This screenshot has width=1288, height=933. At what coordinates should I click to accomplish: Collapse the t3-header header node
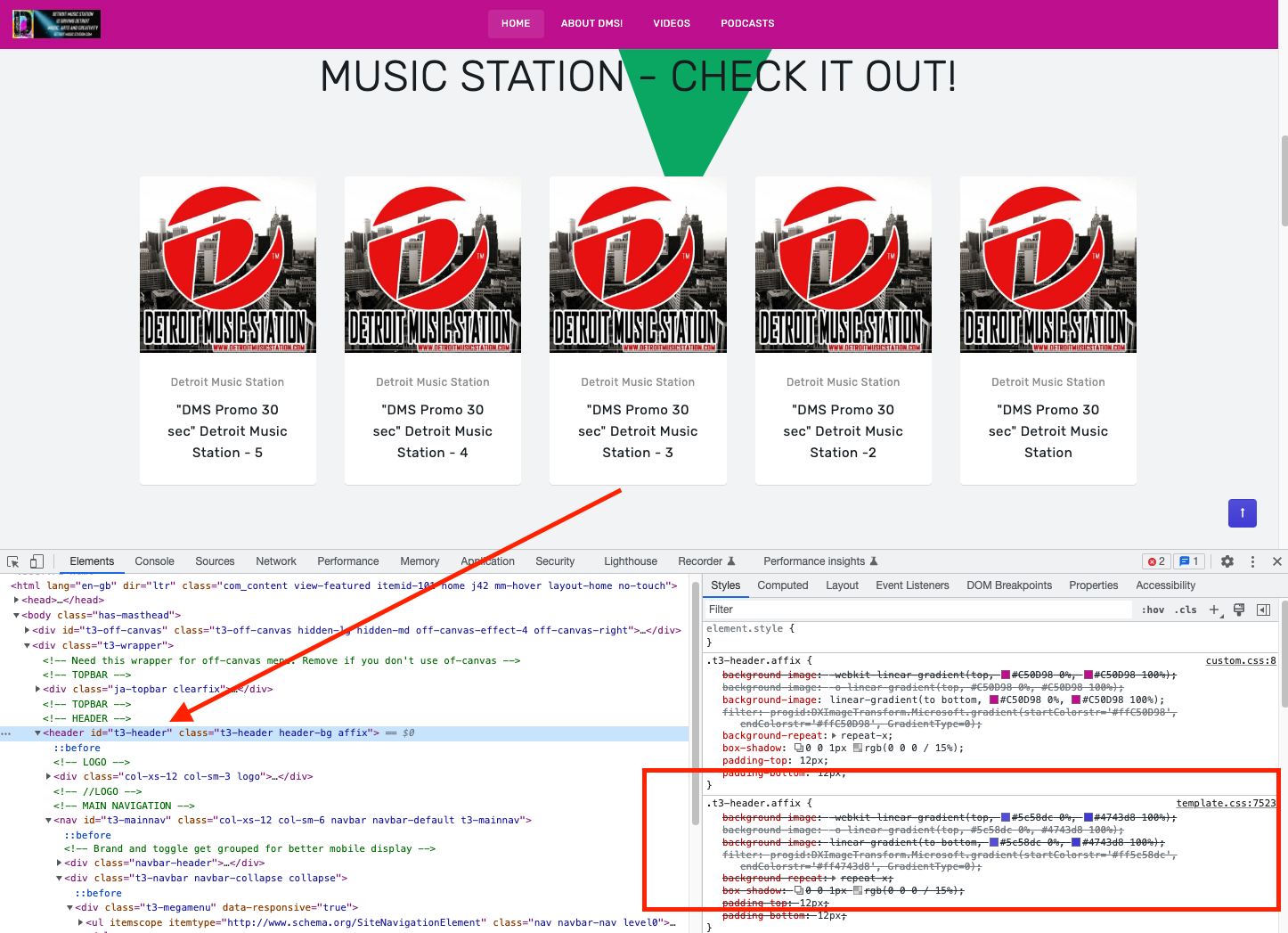(37, 733)
